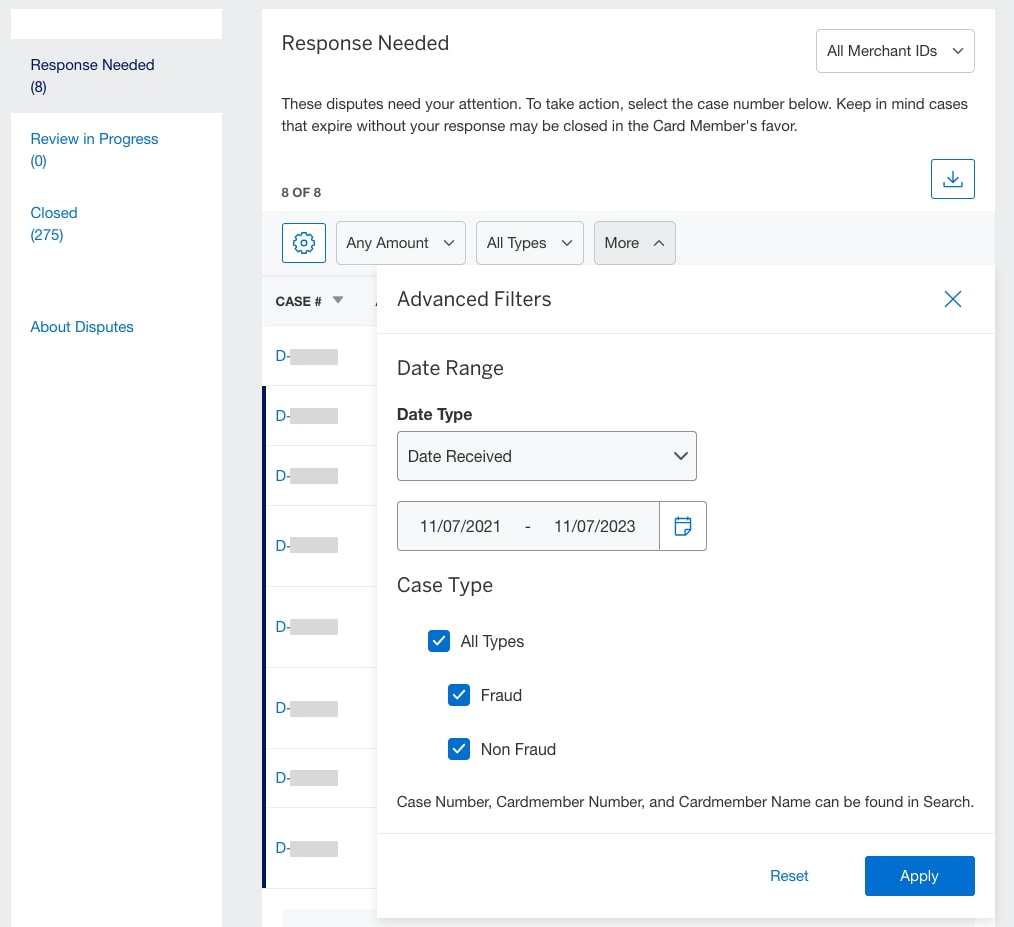Click the Apply button

click(x=919, y=875)
